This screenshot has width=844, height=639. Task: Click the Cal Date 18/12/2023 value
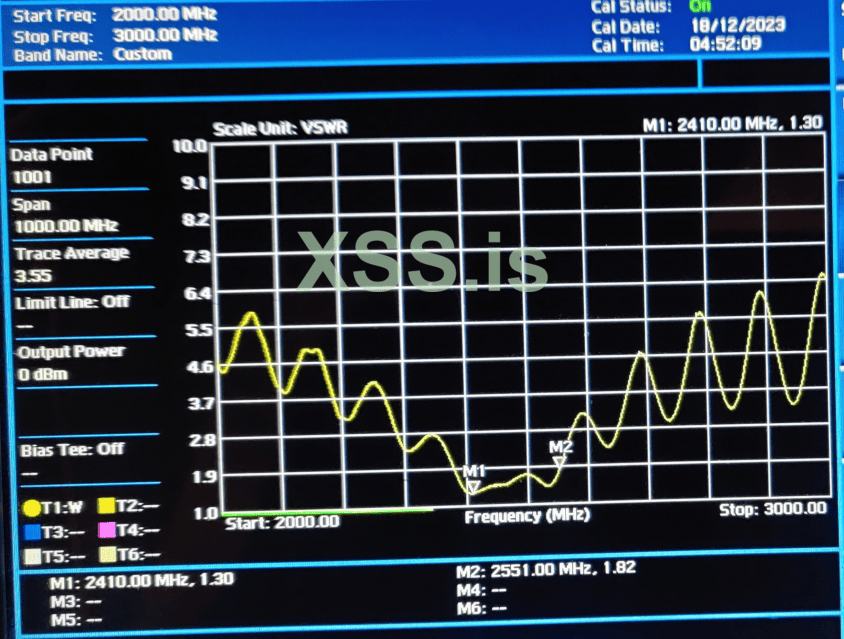tap(738, 25)
